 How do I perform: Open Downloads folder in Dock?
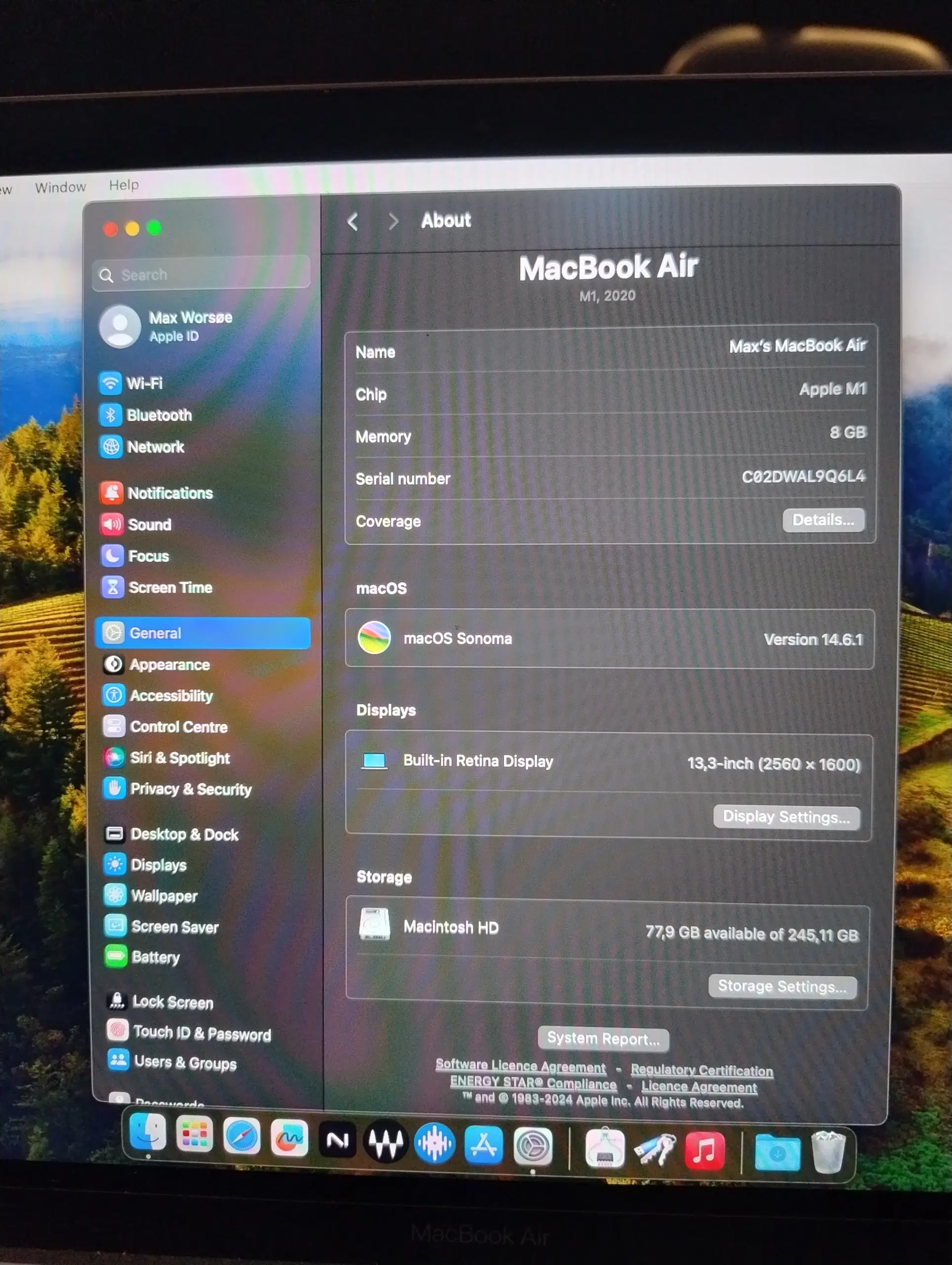[x=777, y=1152]
